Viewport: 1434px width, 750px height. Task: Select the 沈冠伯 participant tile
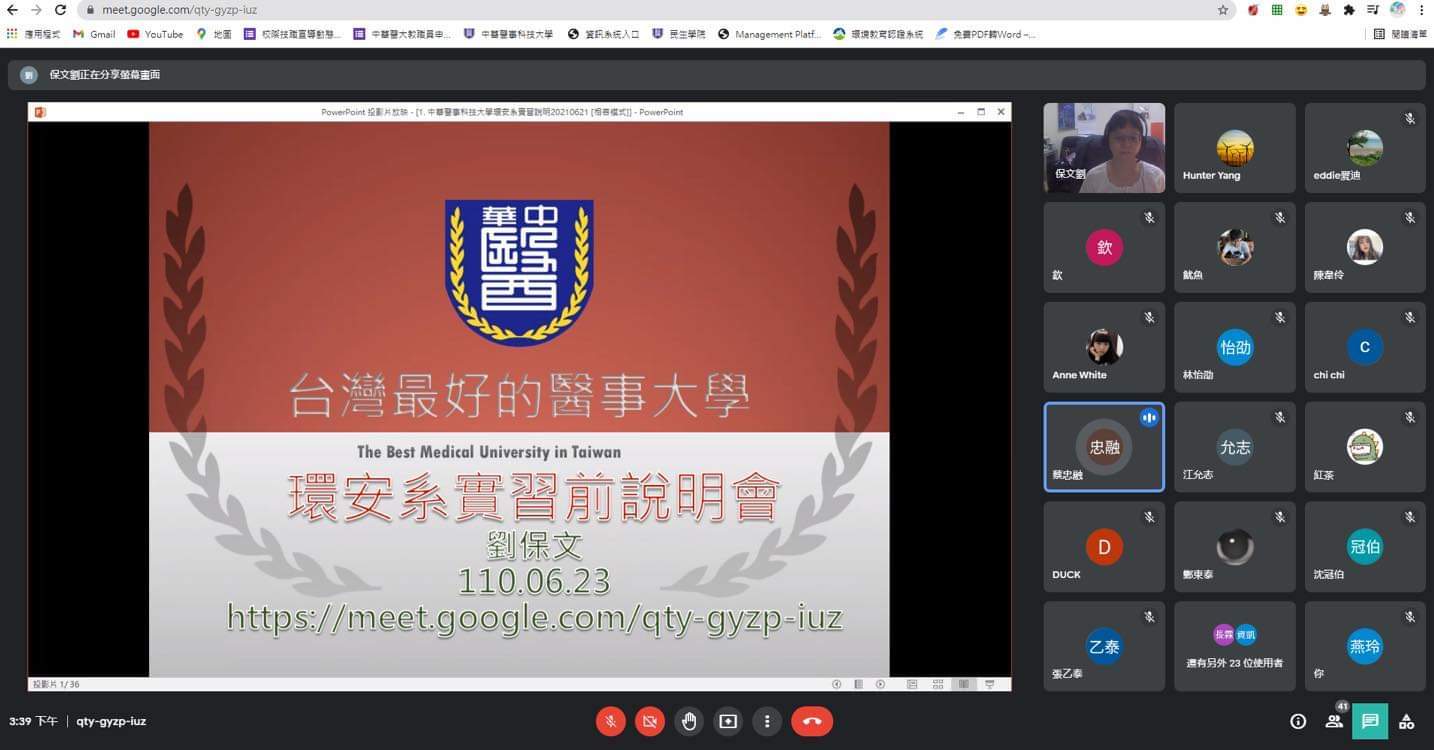[1365, 547]
